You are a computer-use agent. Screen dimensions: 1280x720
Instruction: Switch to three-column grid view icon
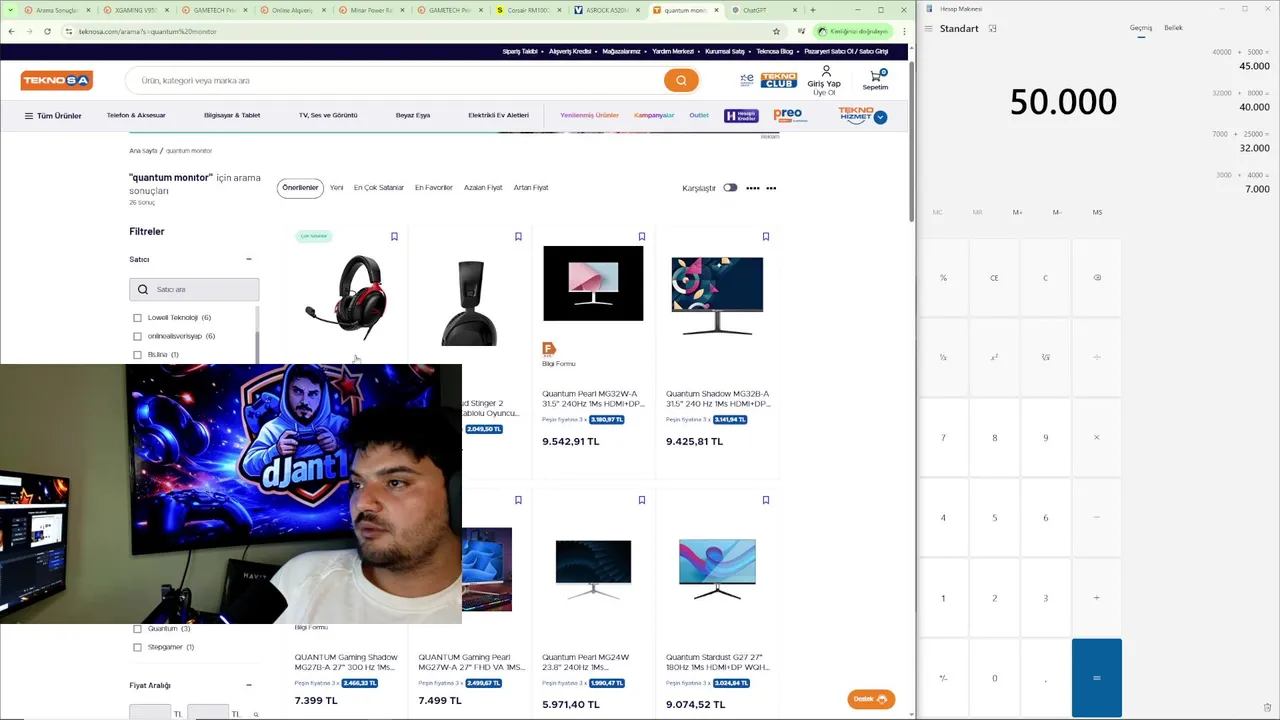point(771,188)
